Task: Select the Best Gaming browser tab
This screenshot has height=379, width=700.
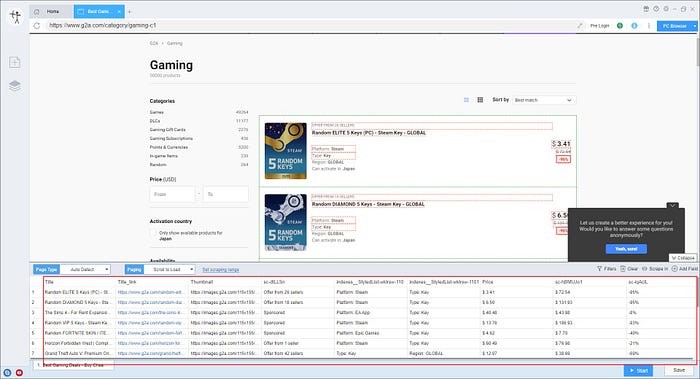Action: [x=98, y=12]
